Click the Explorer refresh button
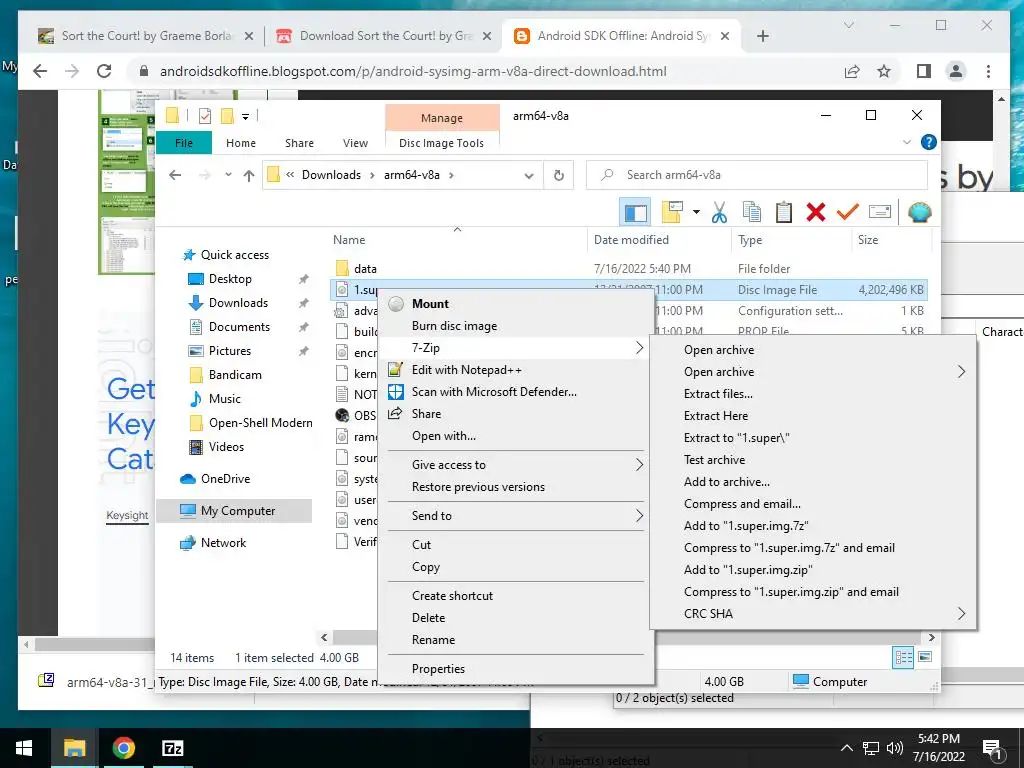 click(558, 175)
